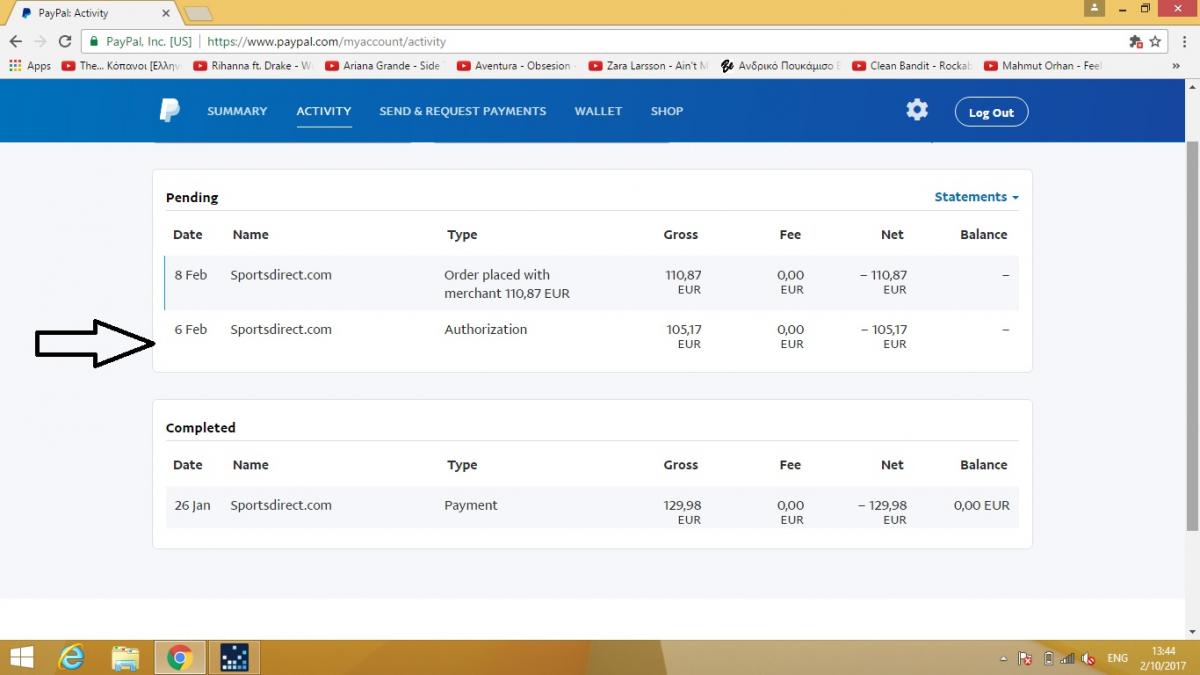
Task: Open the Wallet tab
Action: point(598,111)
